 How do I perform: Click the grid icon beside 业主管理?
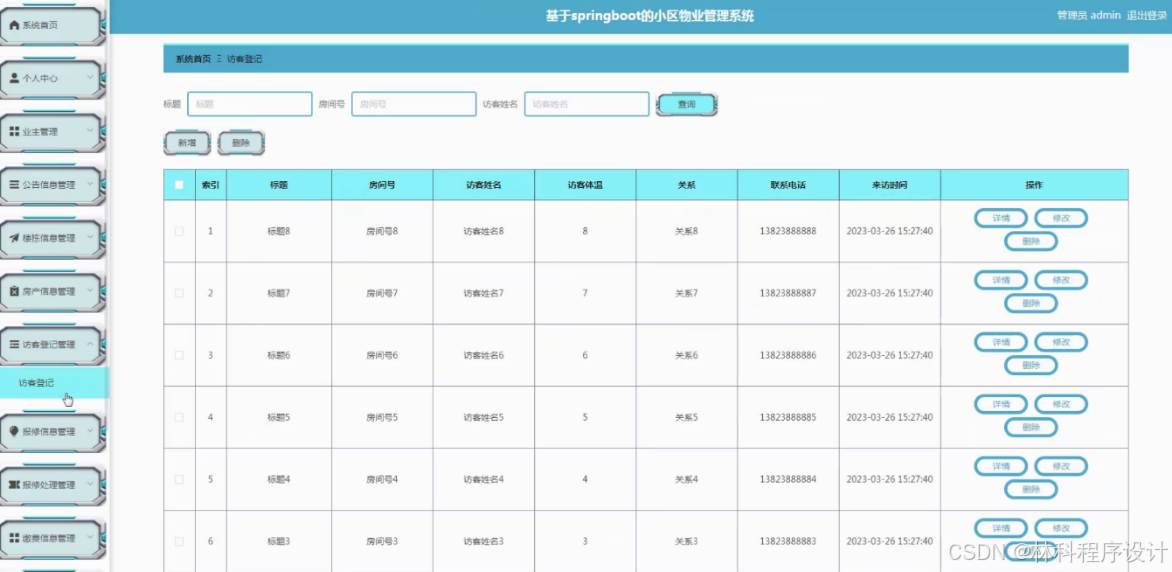pyautogui.click(x=13, y=132)
